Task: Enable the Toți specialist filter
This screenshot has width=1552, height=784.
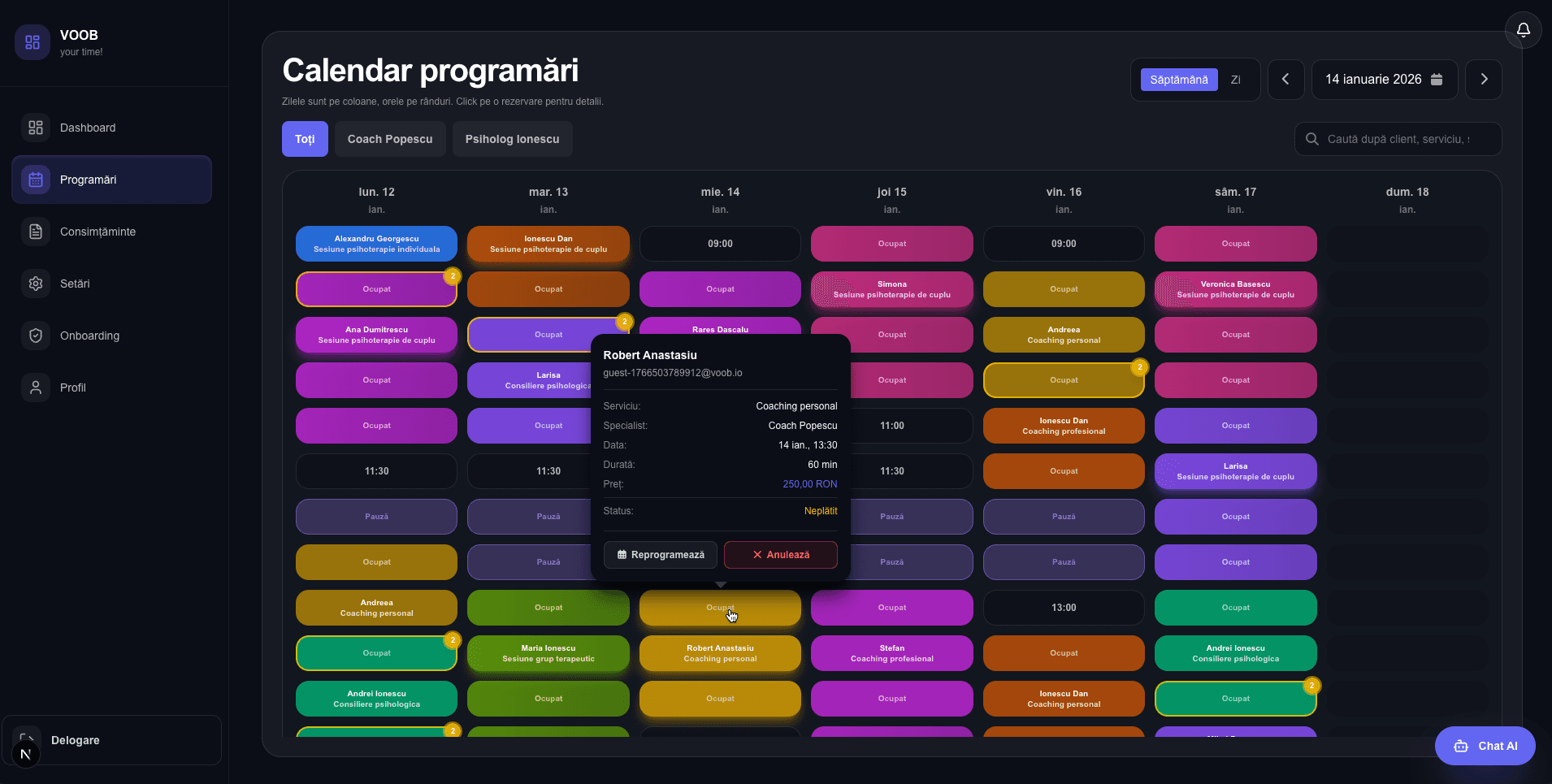Action: 305,139
